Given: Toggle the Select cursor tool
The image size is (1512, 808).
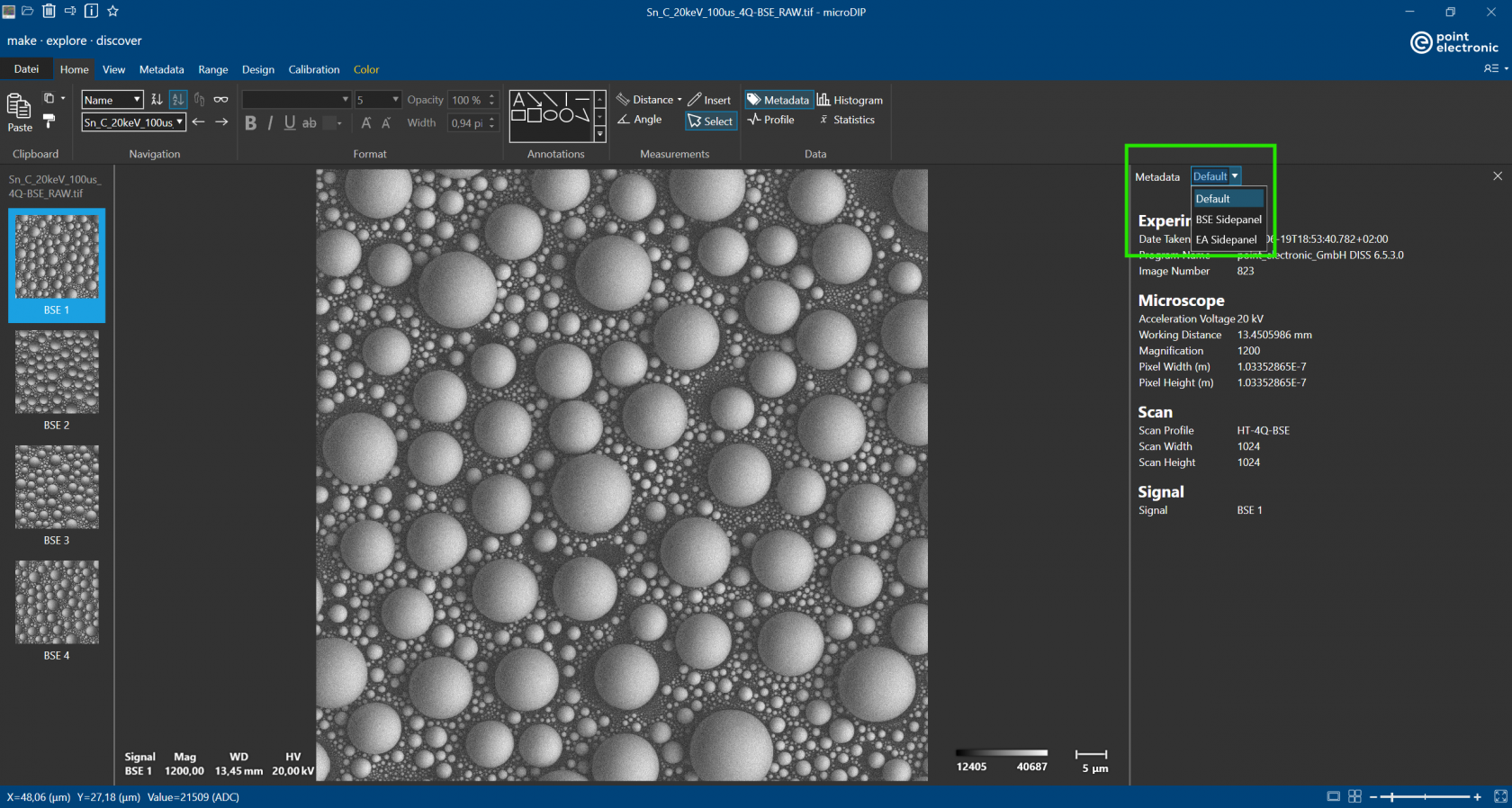Looking at the screenshot, I should pyautogui.click(x=711, y=121).
